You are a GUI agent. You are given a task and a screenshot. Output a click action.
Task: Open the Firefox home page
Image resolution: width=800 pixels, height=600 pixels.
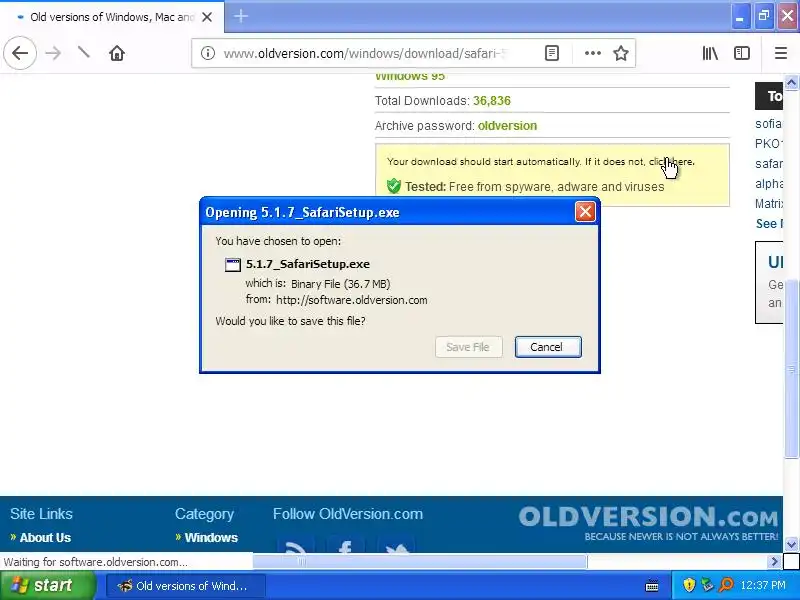[117, 53]
